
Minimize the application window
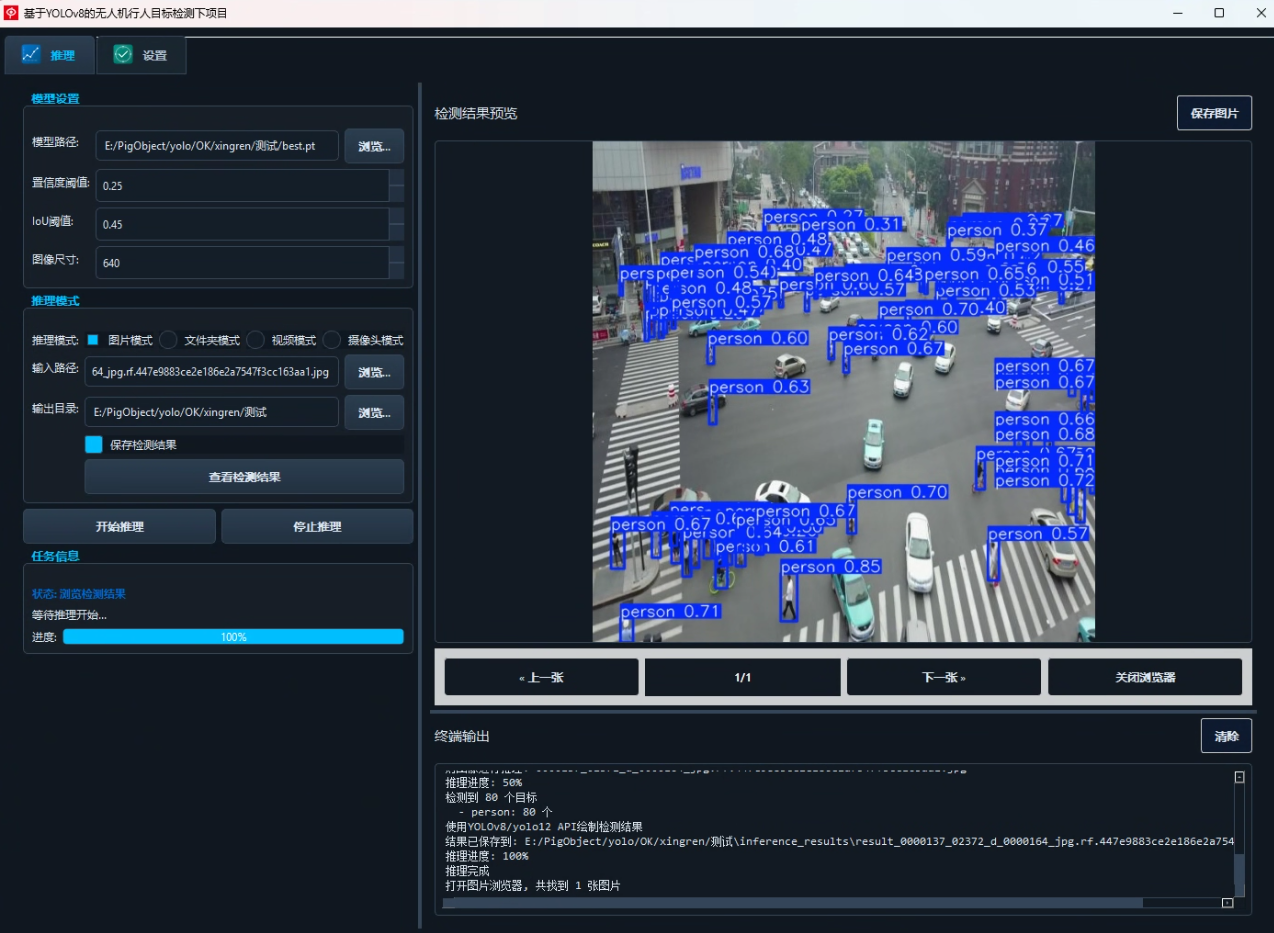[1177, 13]
